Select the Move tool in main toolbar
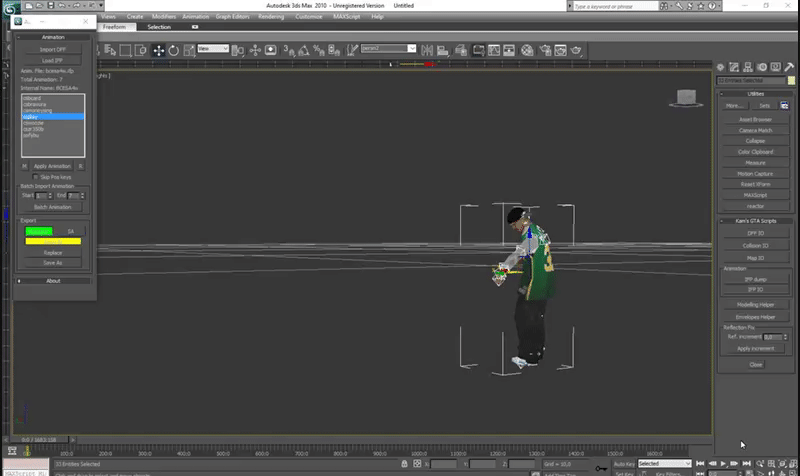Image resolution: width=800 pixels, height=476 pixels. 159,50
